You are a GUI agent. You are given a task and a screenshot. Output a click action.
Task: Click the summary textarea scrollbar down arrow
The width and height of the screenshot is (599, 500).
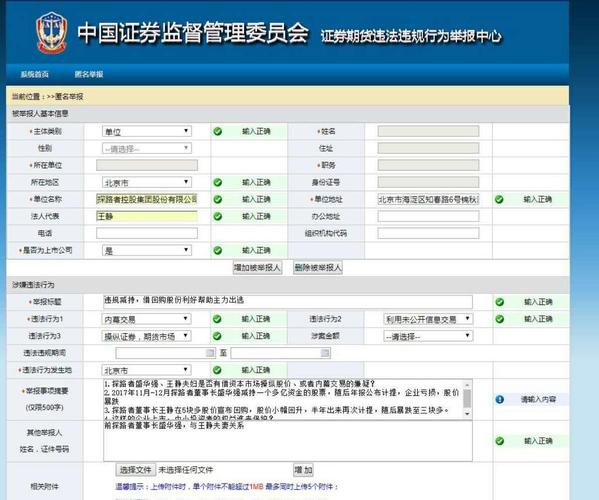[x=467, y=414]
